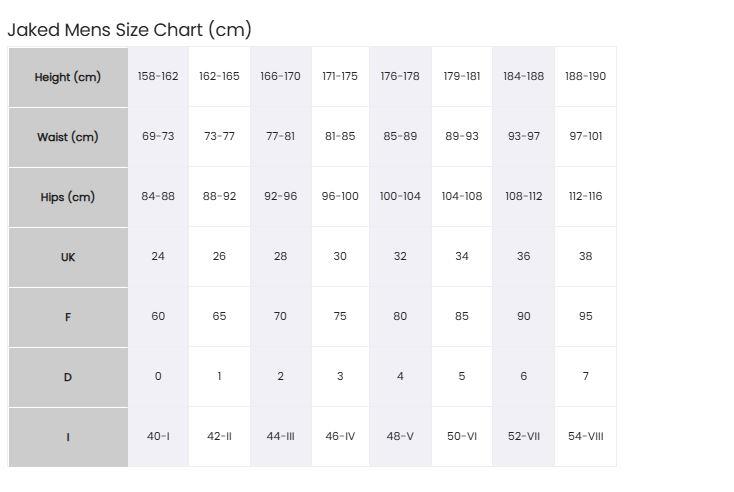
Task: Select the Waist (cm) row header
Action: 68,137
